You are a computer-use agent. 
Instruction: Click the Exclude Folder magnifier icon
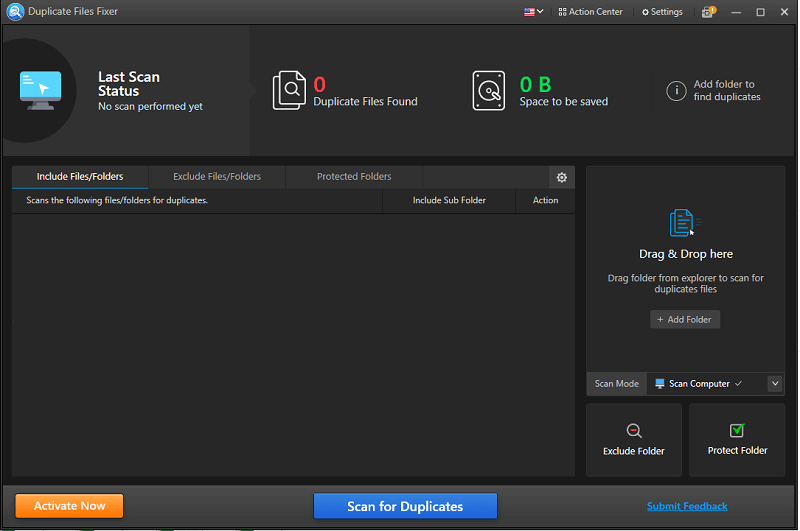pyautogui.click(x=634, y=430)
